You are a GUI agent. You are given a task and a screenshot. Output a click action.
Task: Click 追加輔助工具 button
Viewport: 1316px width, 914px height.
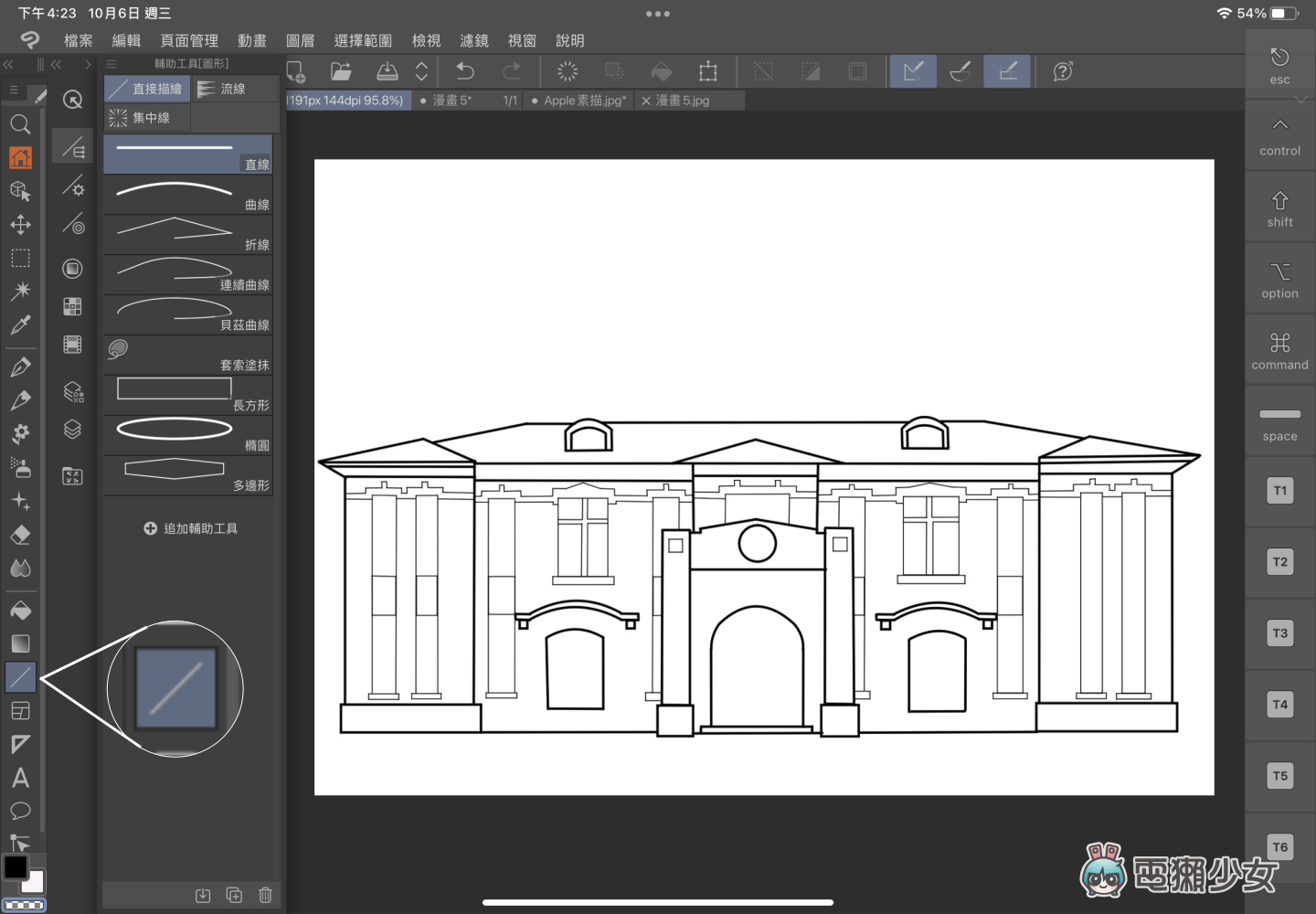[x=190, y=528]
